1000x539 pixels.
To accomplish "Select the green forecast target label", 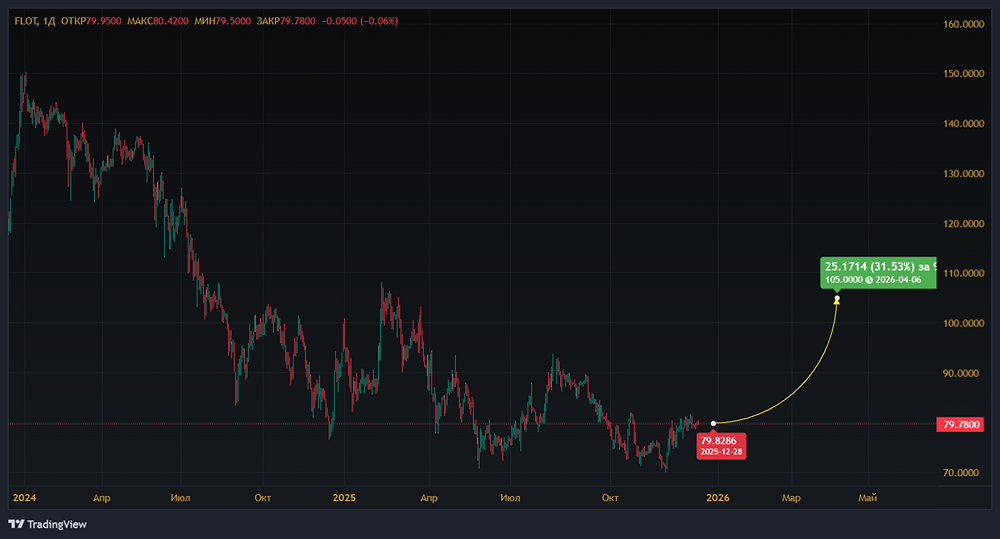I will (x=879, y=273).
